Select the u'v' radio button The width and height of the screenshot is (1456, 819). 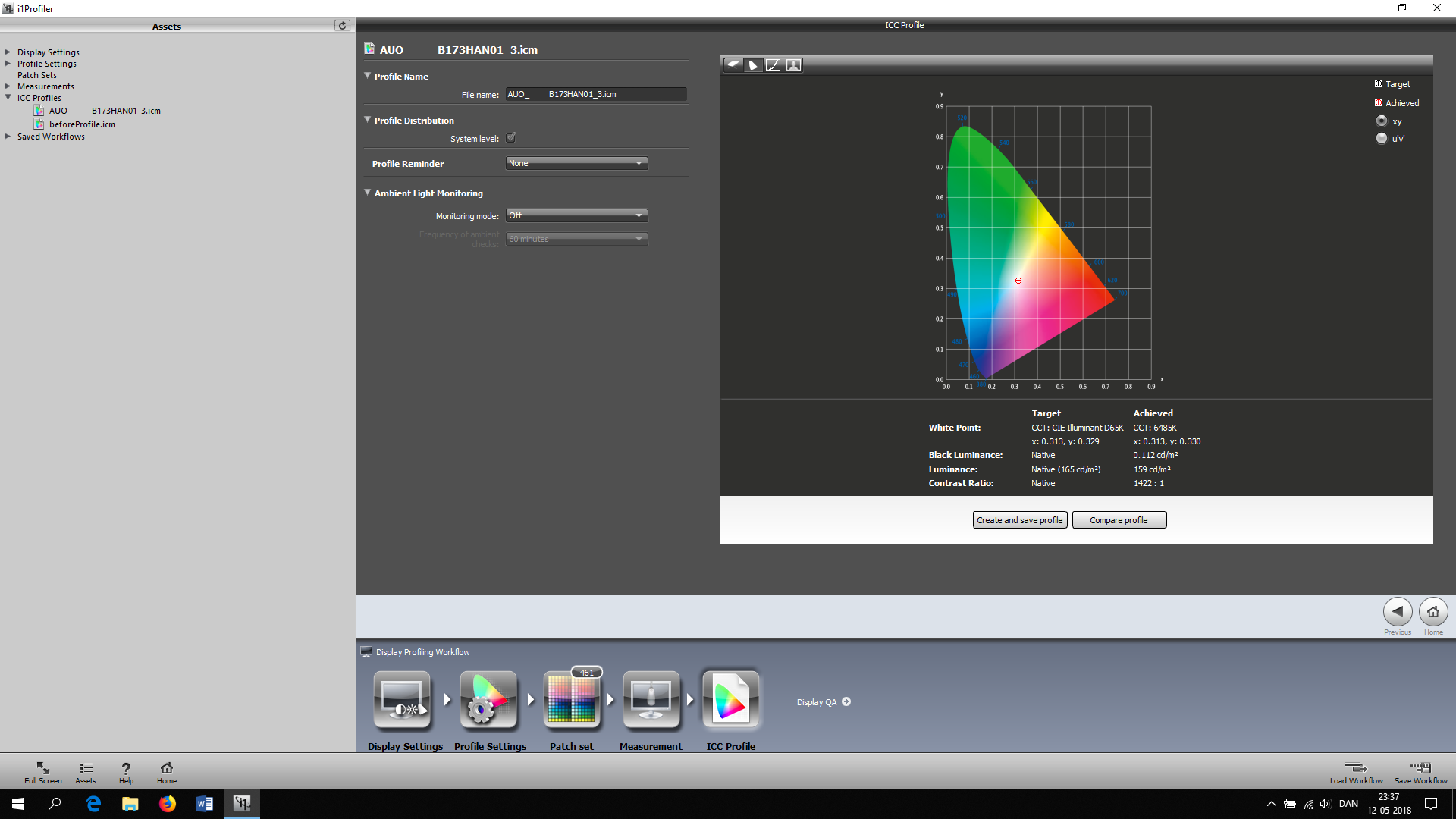(1382, 139)
